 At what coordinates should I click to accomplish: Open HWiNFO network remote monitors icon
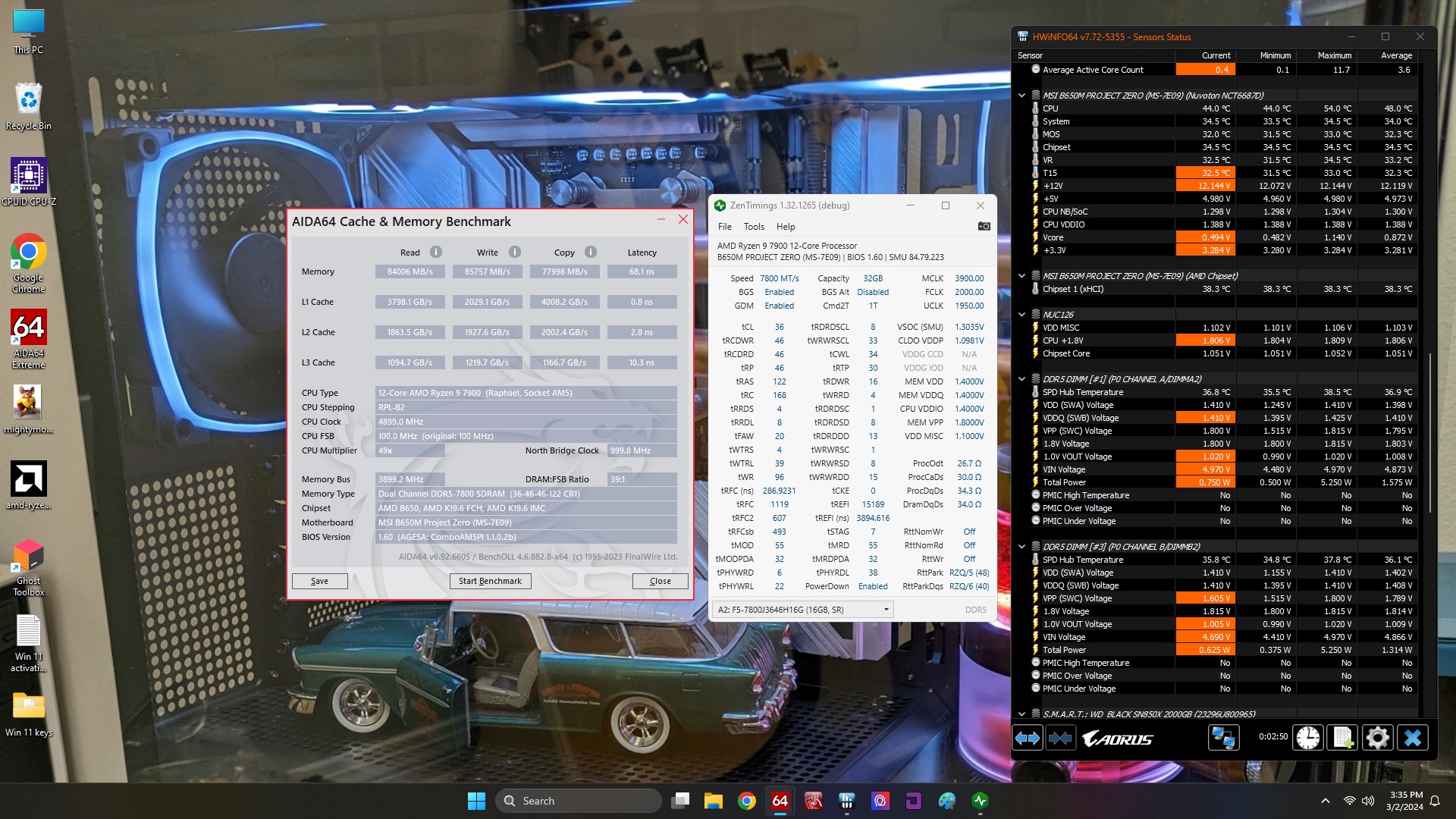point(1223,737)
